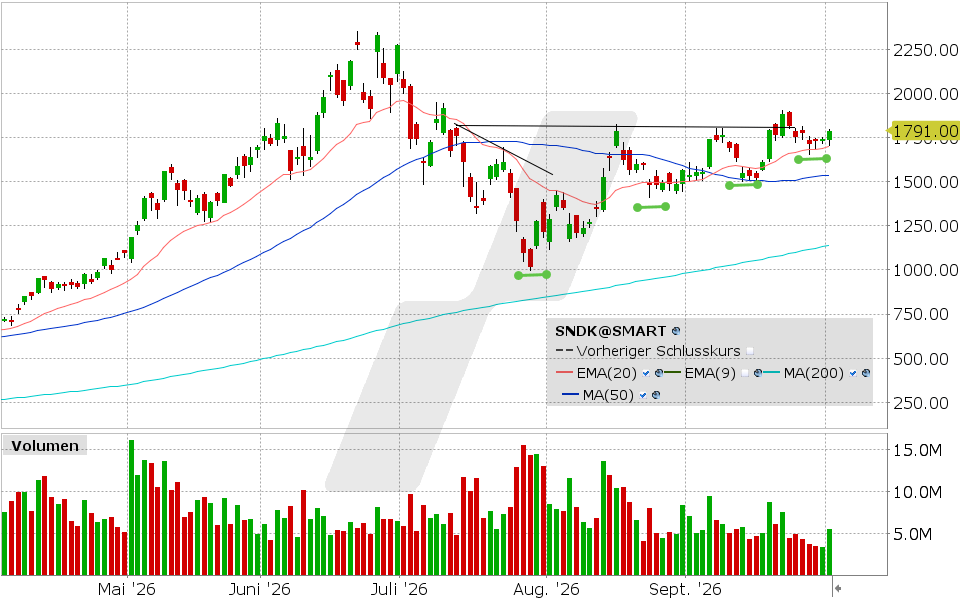Uncheck the MA(50) checkbox
Screen dimensions: 960x600
(643, 395)
